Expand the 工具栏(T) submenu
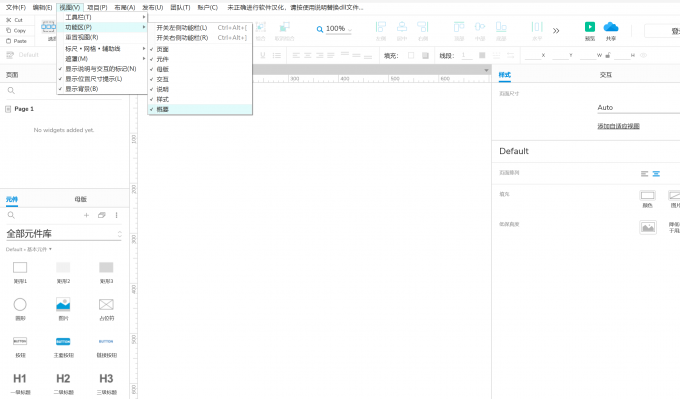Screen dimensions: 680x399 pyautogui.click(x=102, y=17)
